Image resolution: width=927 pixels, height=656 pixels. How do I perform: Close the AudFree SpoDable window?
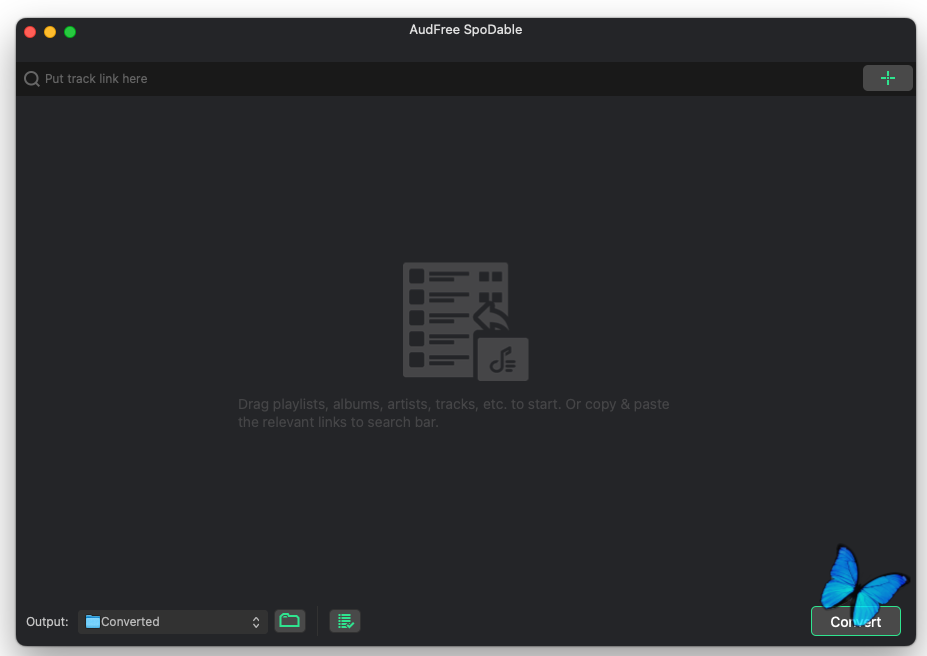pos(30,32)
